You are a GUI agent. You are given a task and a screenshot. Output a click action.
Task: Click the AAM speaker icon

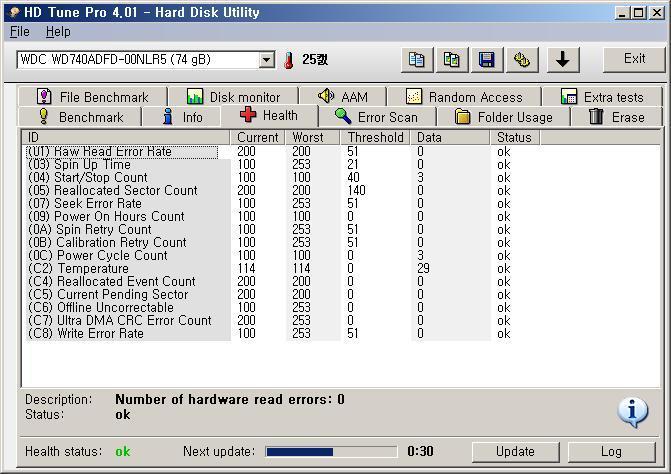[326, 96]
